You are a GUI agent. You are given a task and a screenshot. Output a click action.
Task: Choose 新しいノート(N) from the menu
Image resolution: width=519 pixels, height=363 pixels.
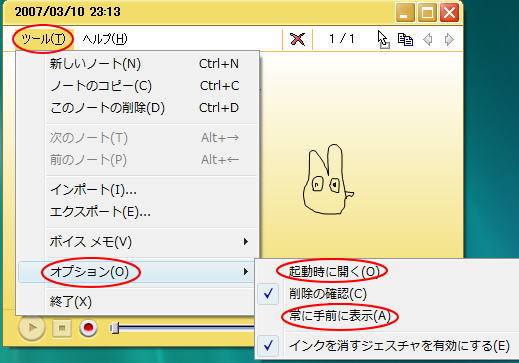pos(137,63)
